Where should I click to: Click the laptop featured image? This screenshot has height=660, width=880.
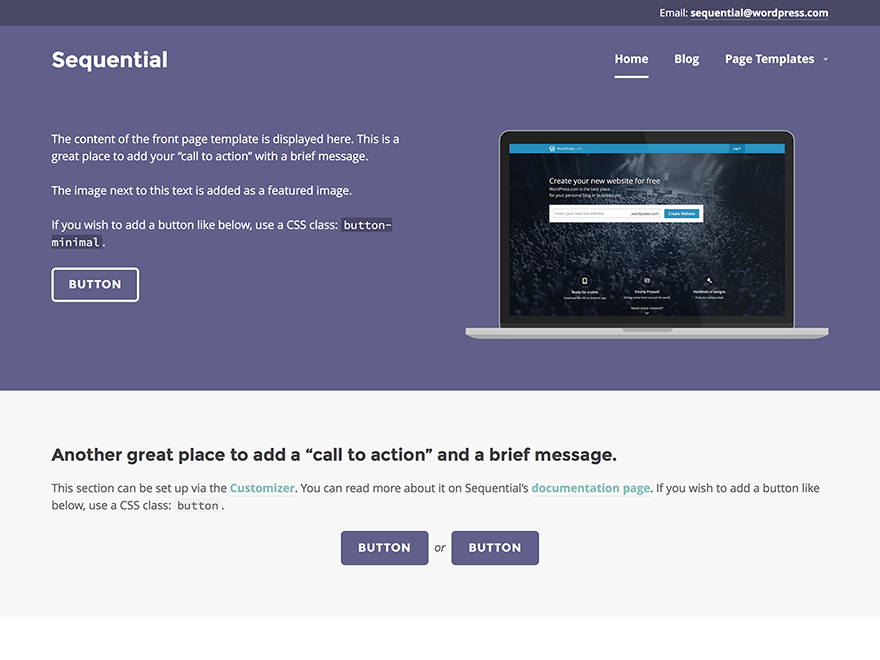(x=647, y=235)
